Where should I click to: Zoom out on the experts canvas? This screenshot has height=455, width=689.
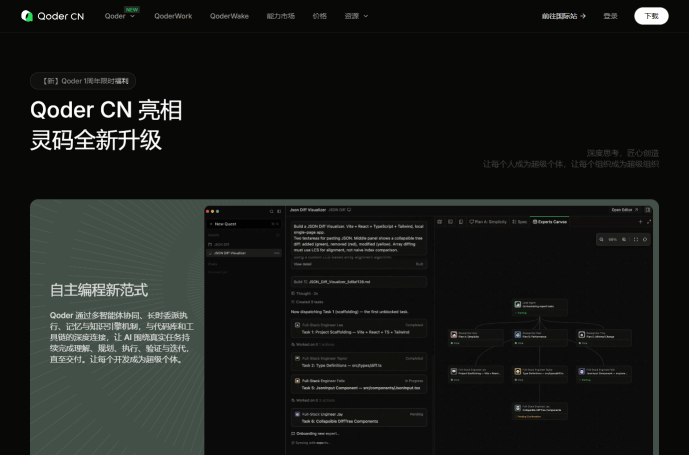tap(602, 240)
